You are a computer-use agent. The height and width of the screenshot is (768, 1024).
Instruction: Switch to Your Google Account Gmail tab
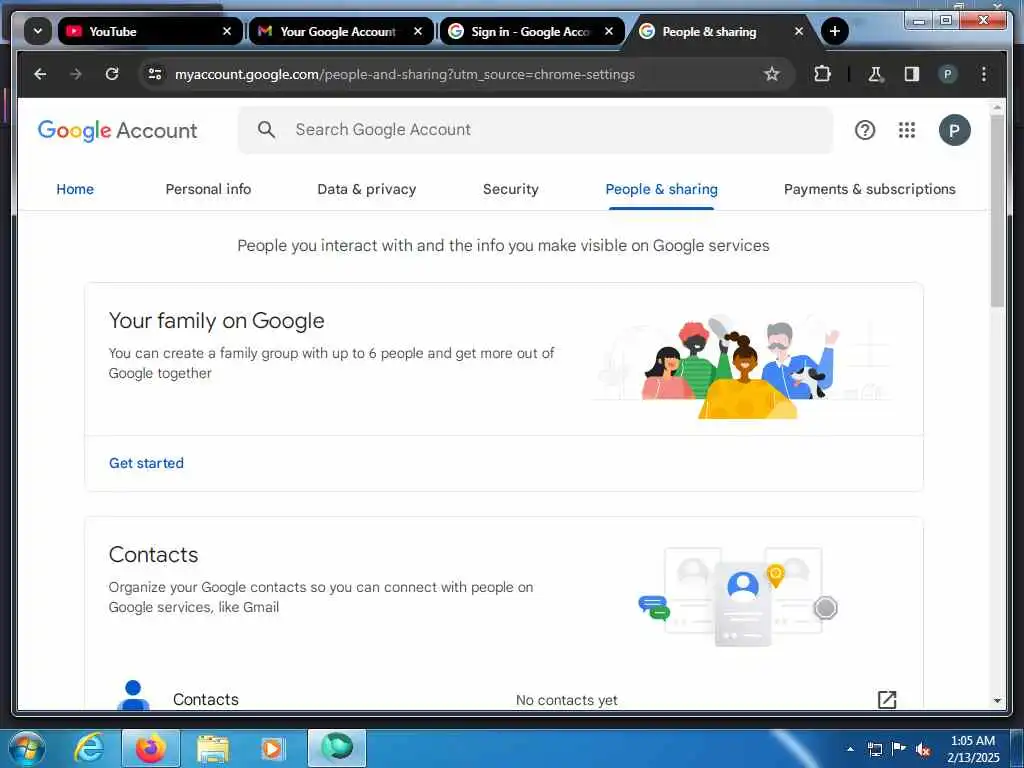click(341, 31)
